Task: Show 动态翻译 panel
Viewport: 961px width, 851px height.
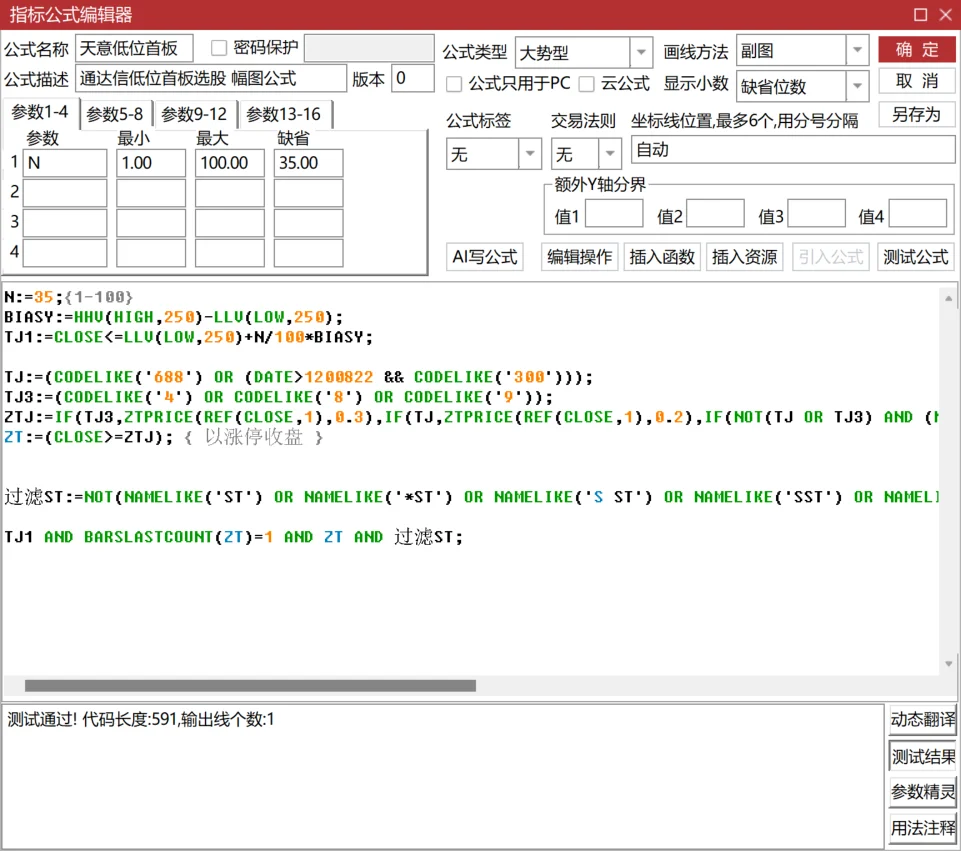Action: click(922, 719)
